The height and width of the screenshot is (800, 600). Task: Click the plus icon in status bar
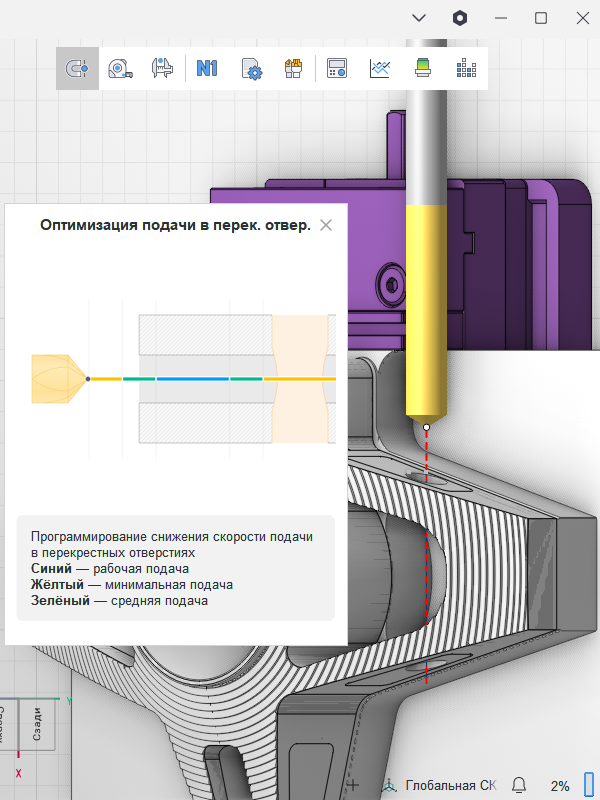point(352,785)
